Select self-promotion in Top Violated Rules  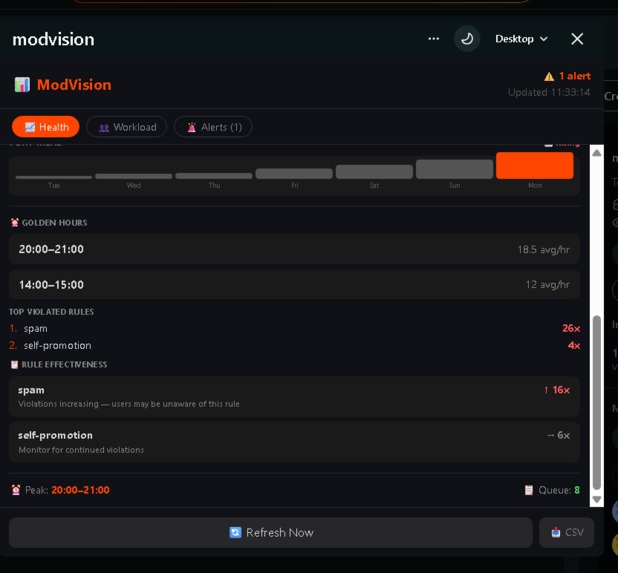tap(58, 346)
